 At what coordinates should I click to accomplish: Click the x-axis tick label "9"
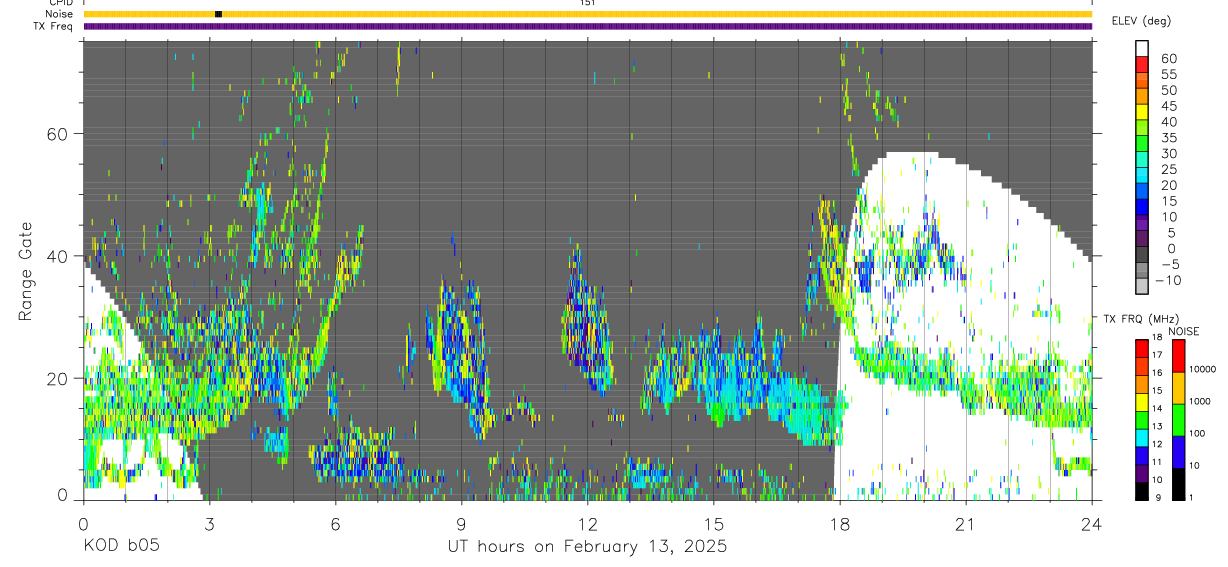pos(461,524)
